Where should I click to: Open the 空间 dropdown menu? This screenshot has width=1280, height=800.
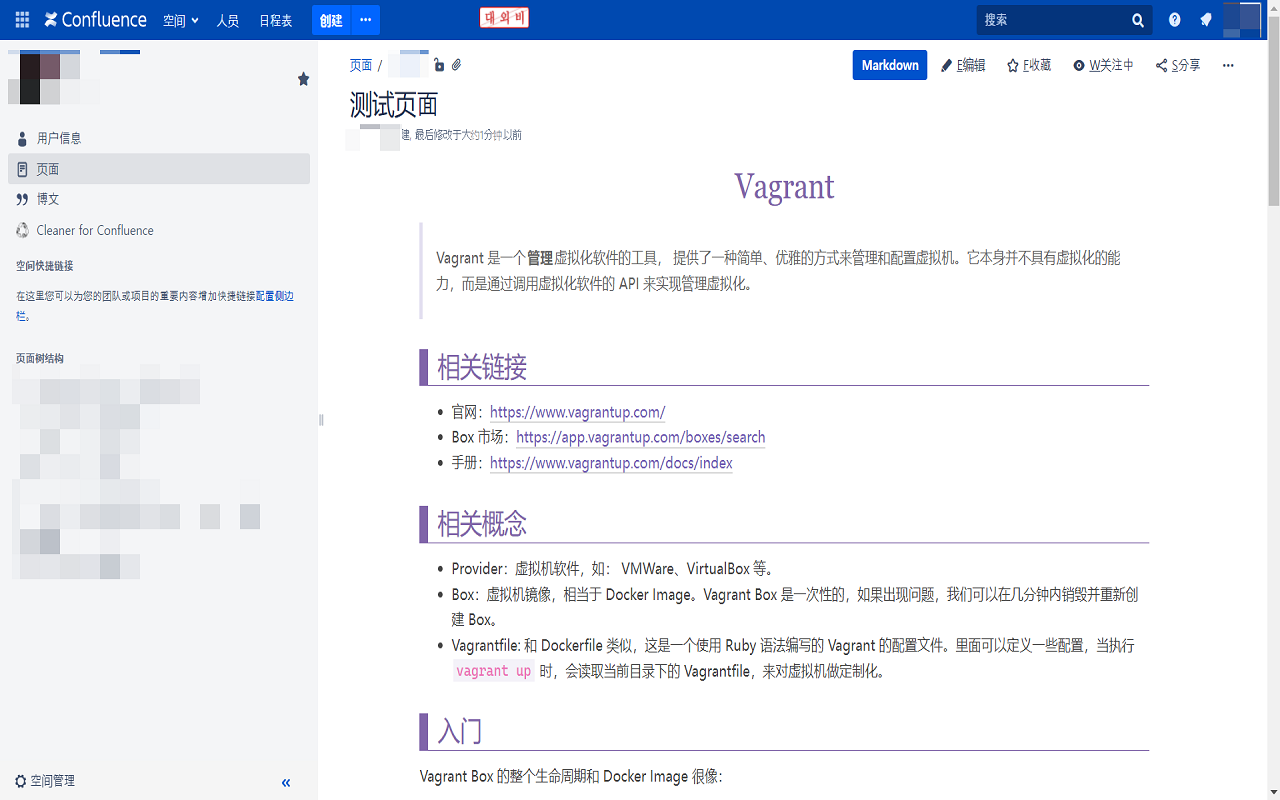coord(181,20)
